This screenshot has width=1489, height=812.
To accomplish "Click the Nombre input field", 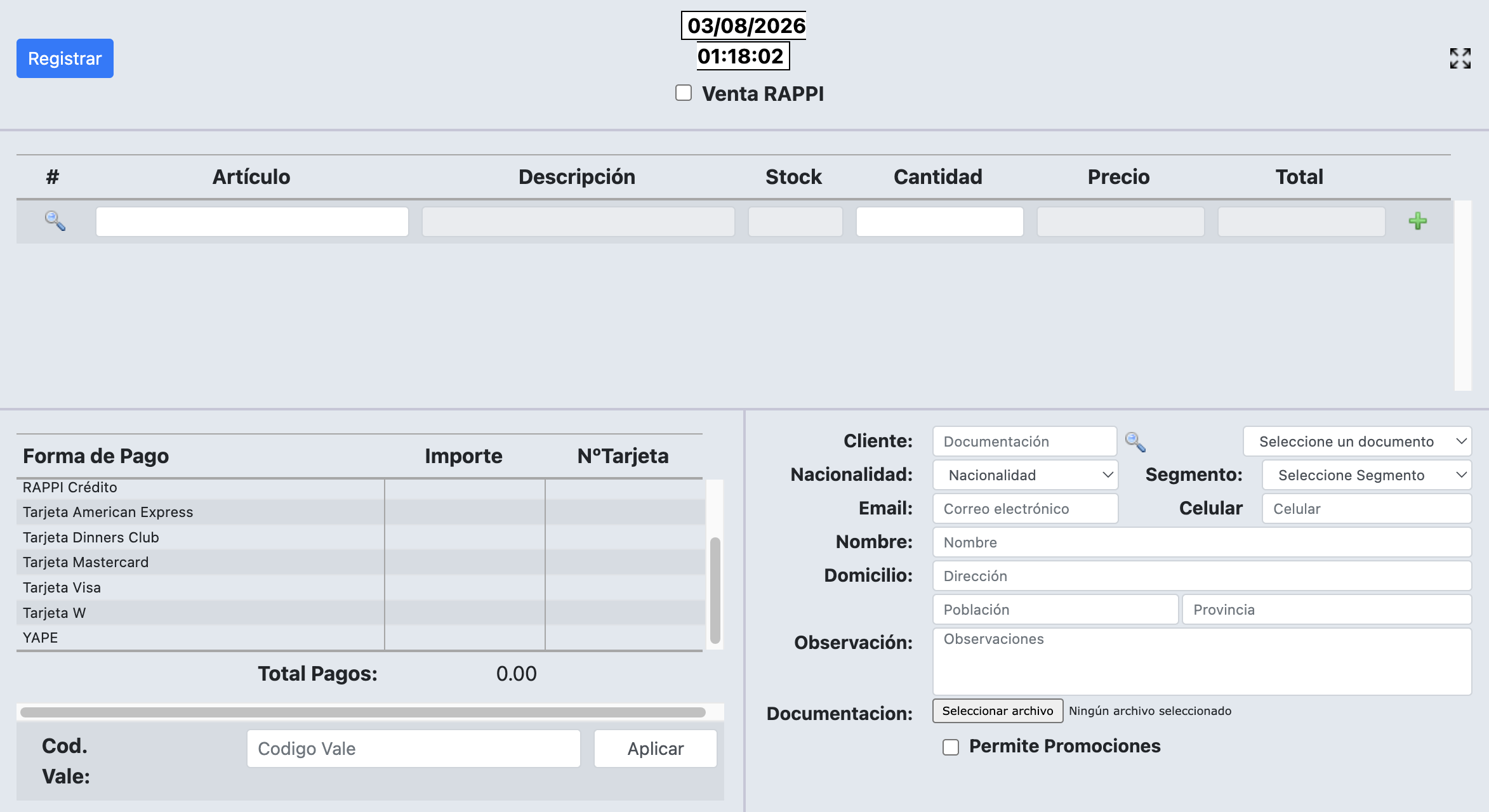I will coord(1202,542).
